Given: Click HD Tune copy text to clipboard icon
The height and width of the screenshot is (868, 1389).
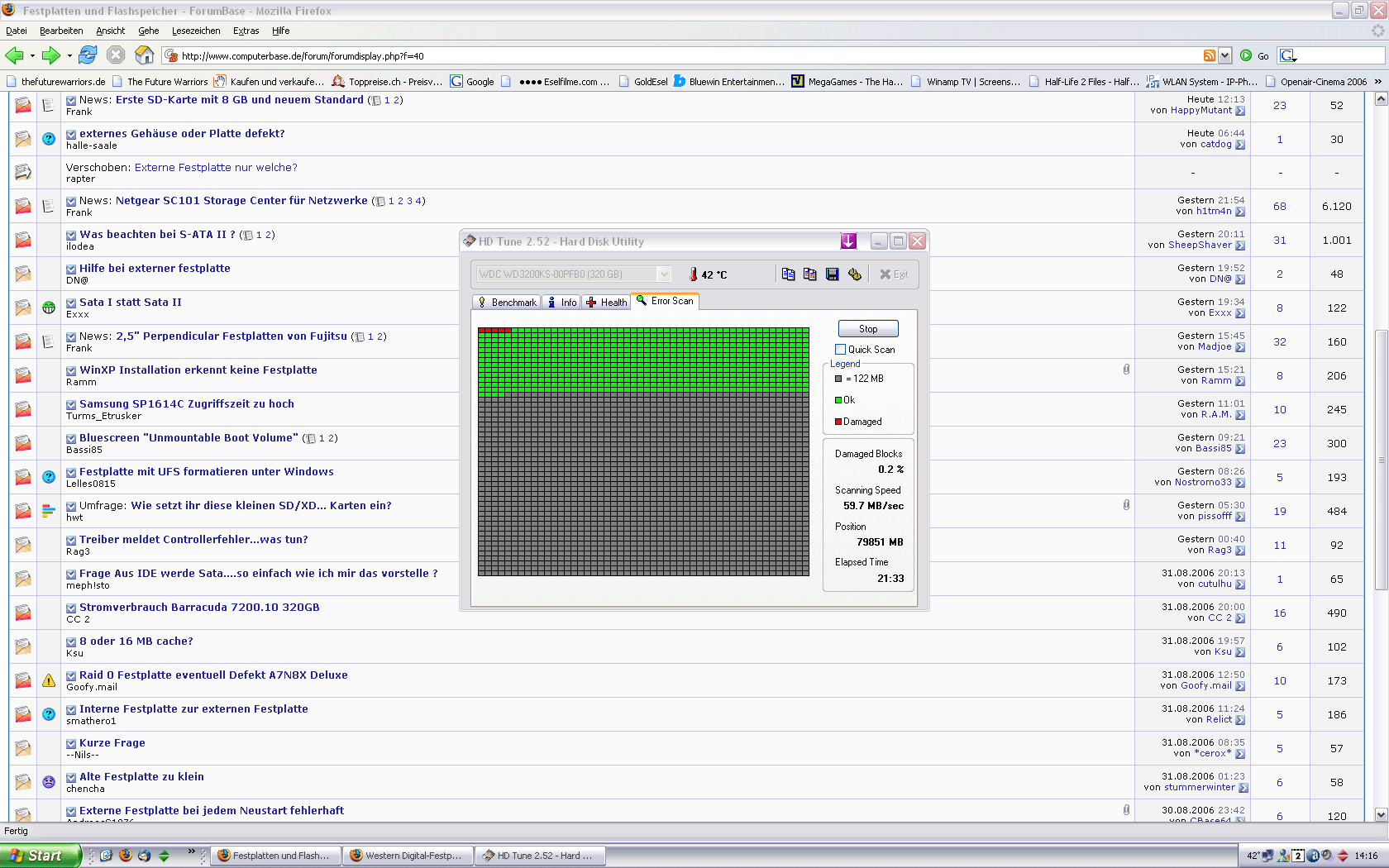Looking at the screenshot, I should tap(788, 274).
